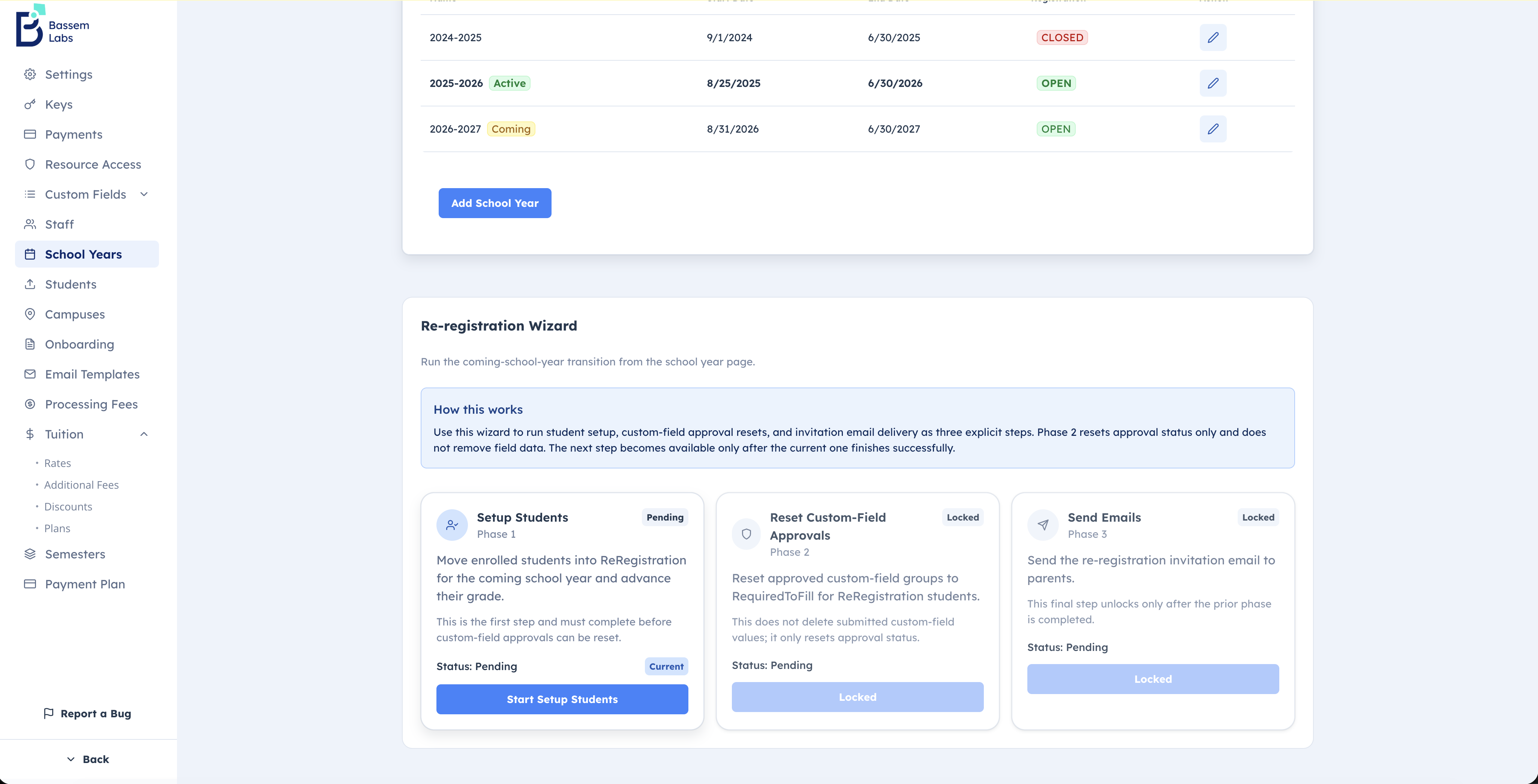Click the card icon beside Payment Plan
Viewport: 1538px width, 784px height.
30,584
